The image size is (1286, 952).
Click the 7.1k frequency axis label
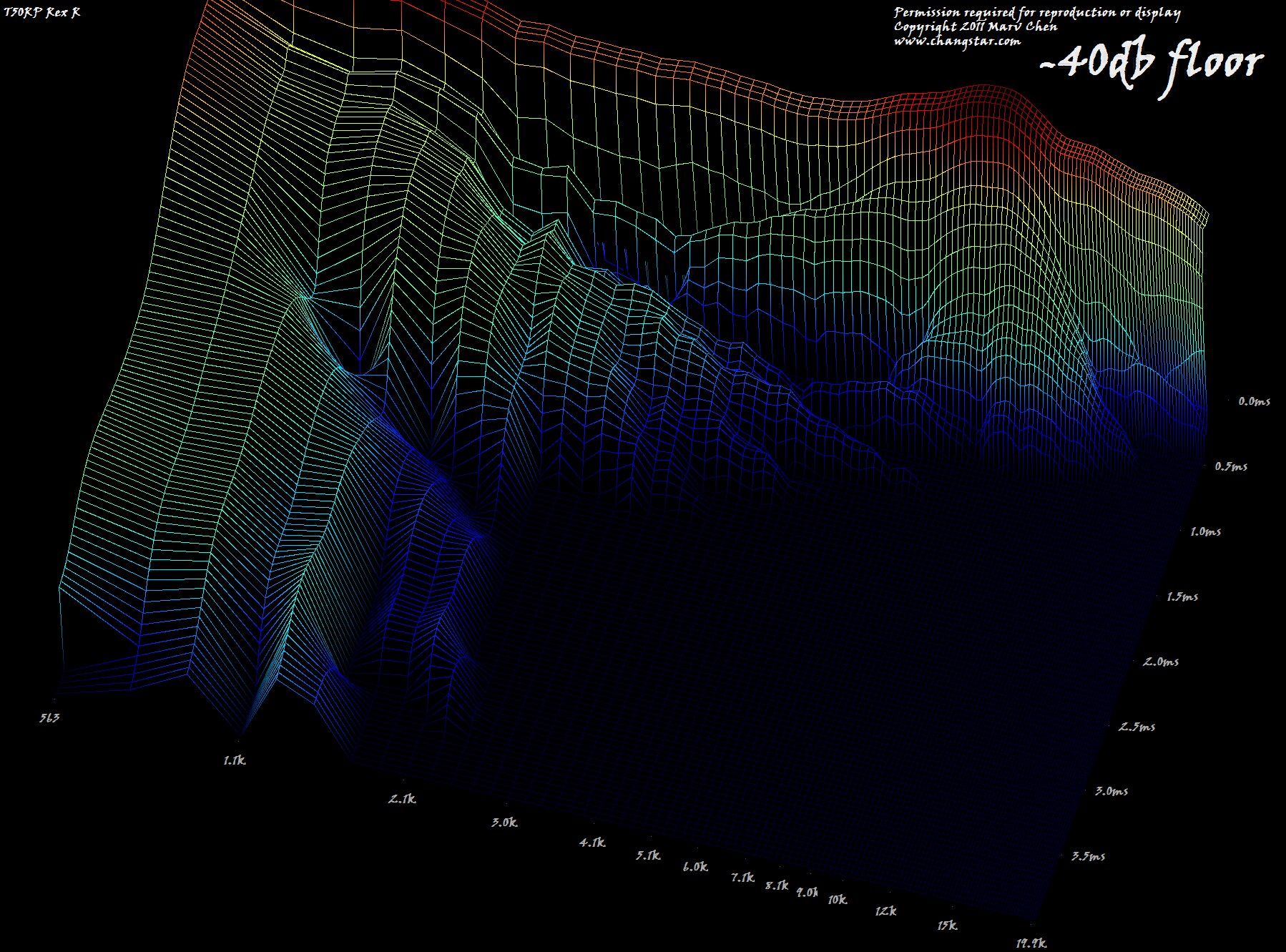pos(742,877)
